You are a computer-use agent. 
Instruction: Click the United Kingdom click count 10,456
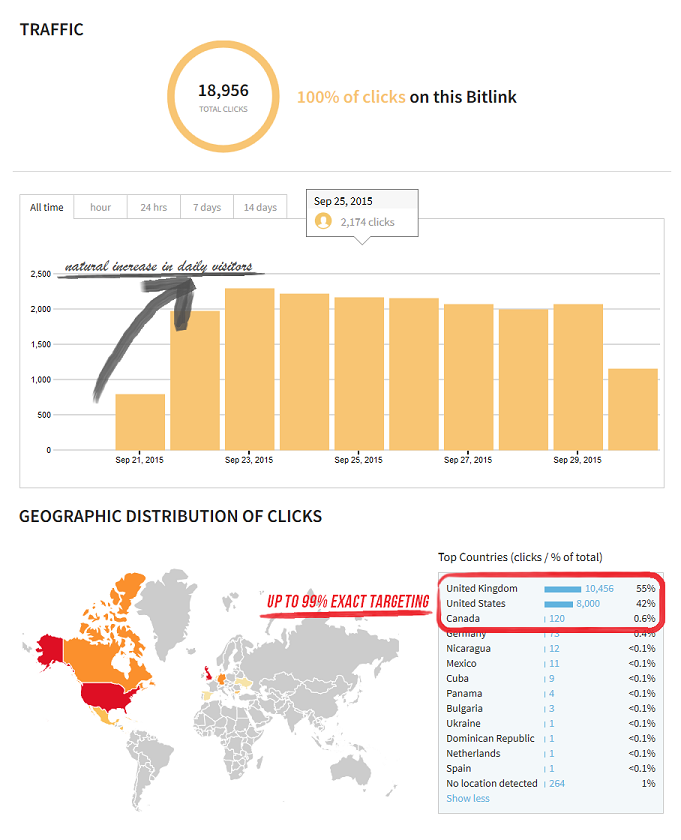point(599,589)
